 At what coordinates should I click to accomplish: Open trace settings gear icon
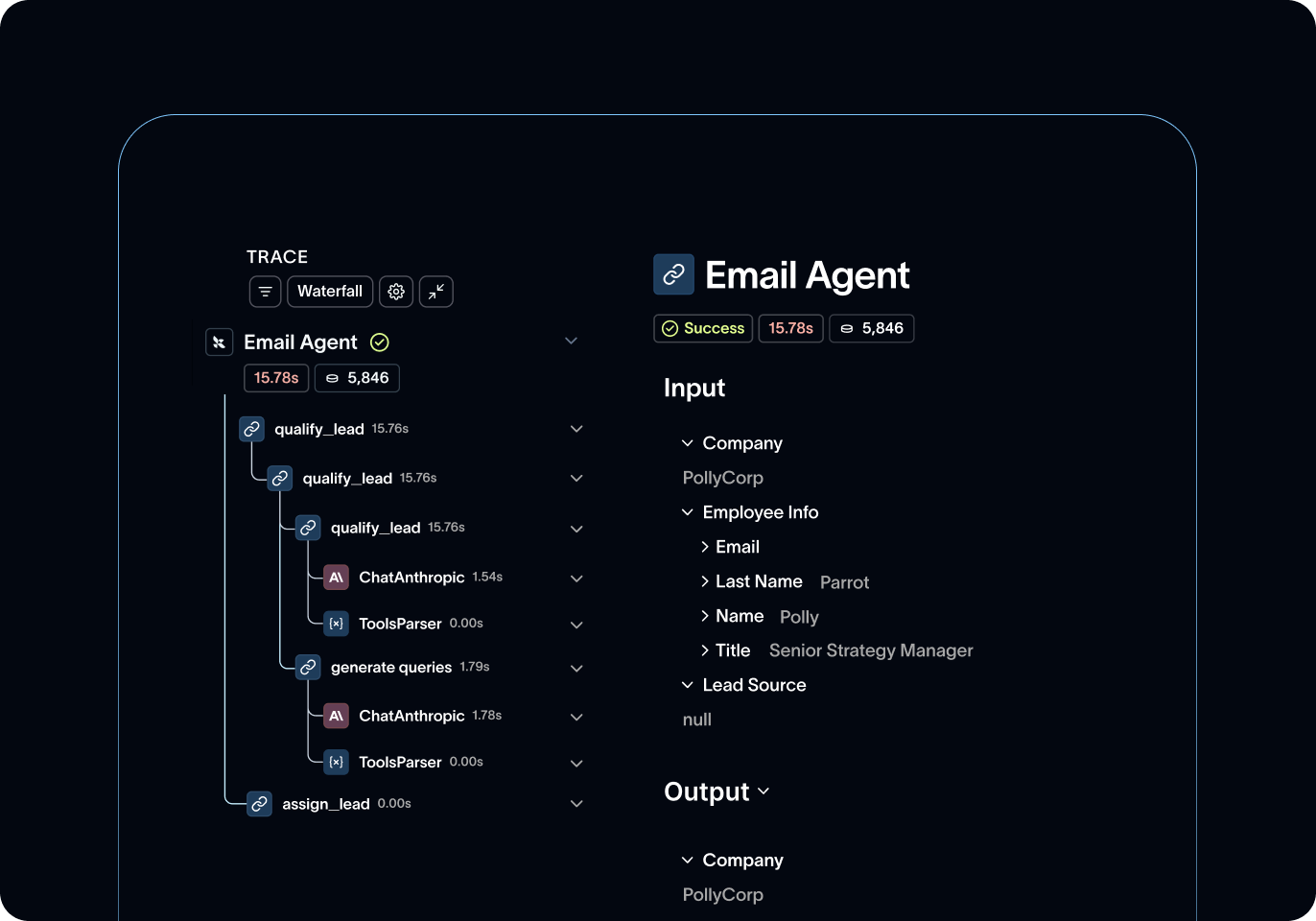[x=396, y=292]
